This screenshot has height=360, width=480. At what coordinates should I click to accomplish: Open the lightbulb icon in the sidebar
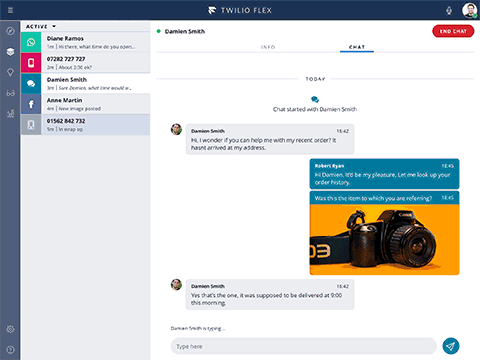tap(10, 72)
